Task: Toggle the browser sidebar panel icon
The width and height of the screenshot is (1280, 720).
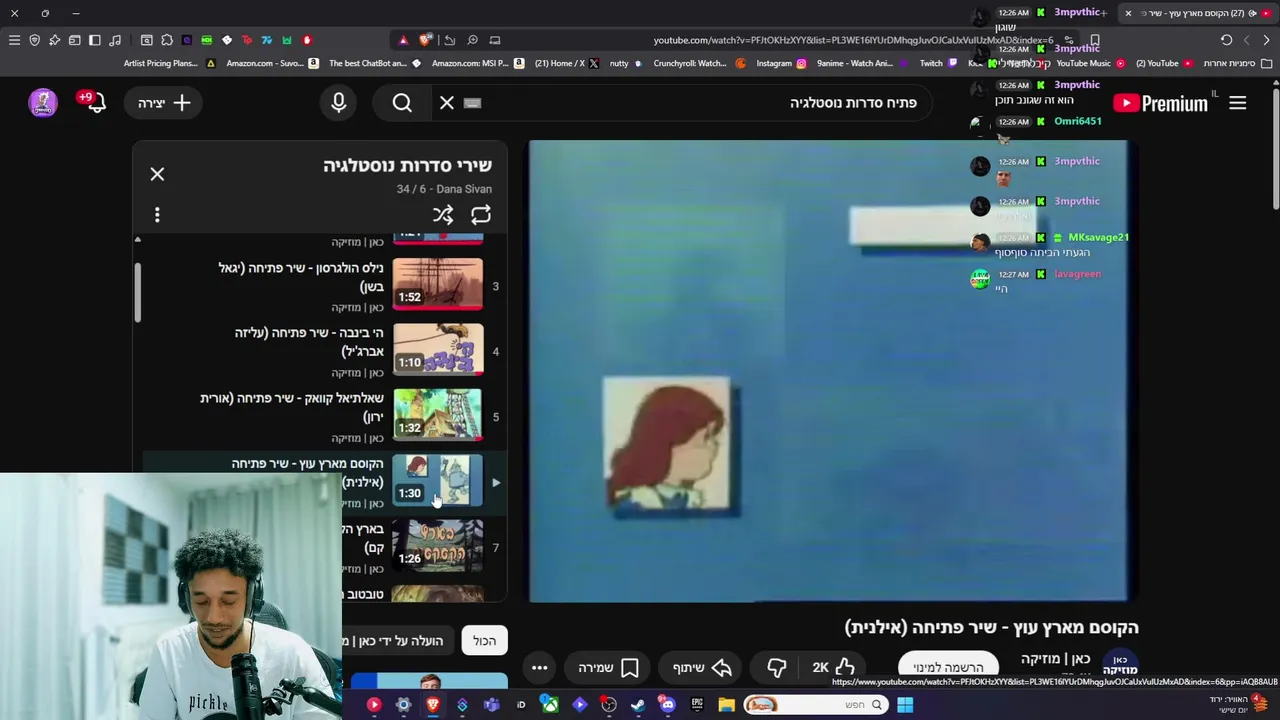Action: [94, 40]
